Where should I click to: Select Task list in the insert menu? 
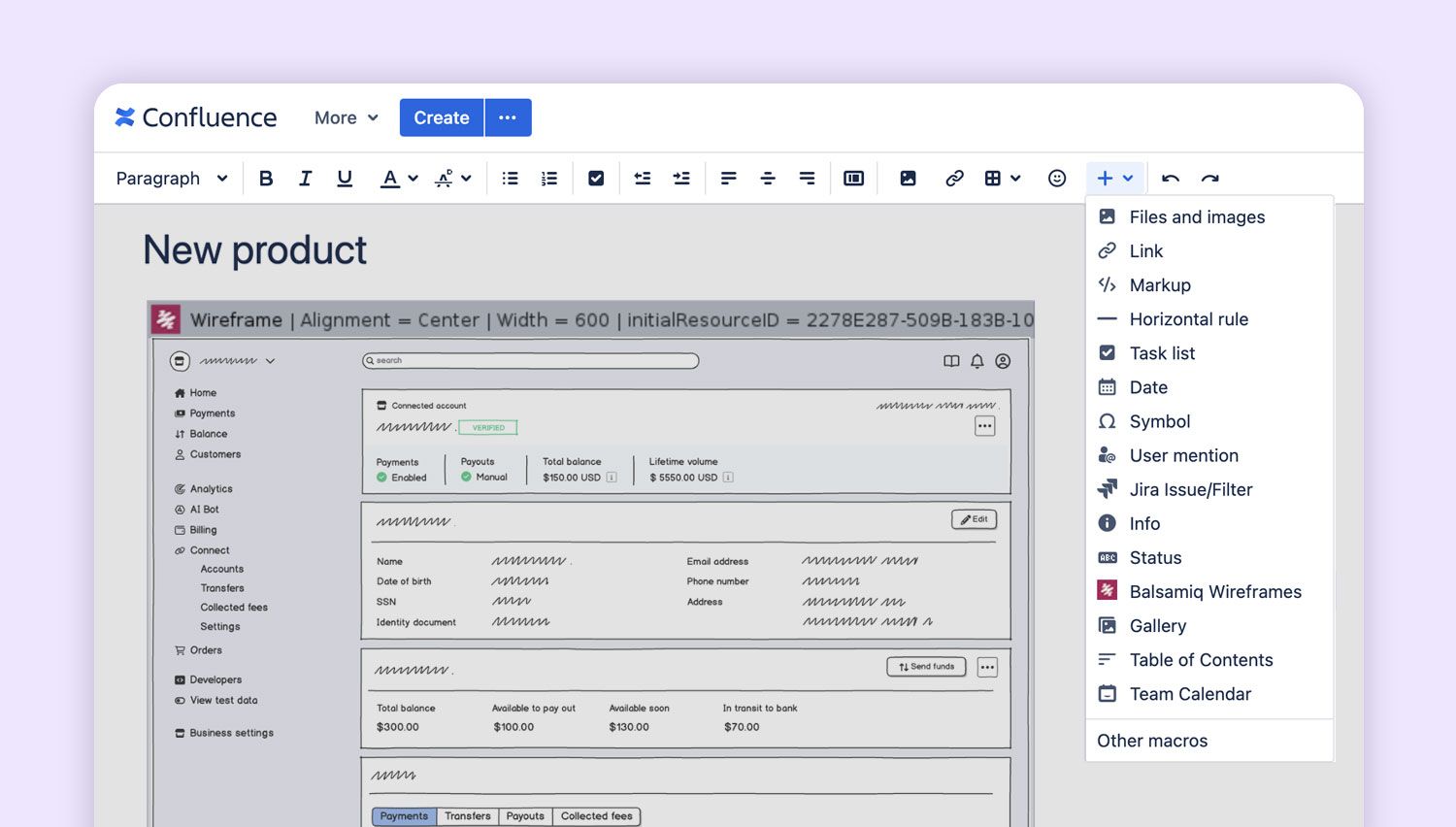[x=1209, y=353]
